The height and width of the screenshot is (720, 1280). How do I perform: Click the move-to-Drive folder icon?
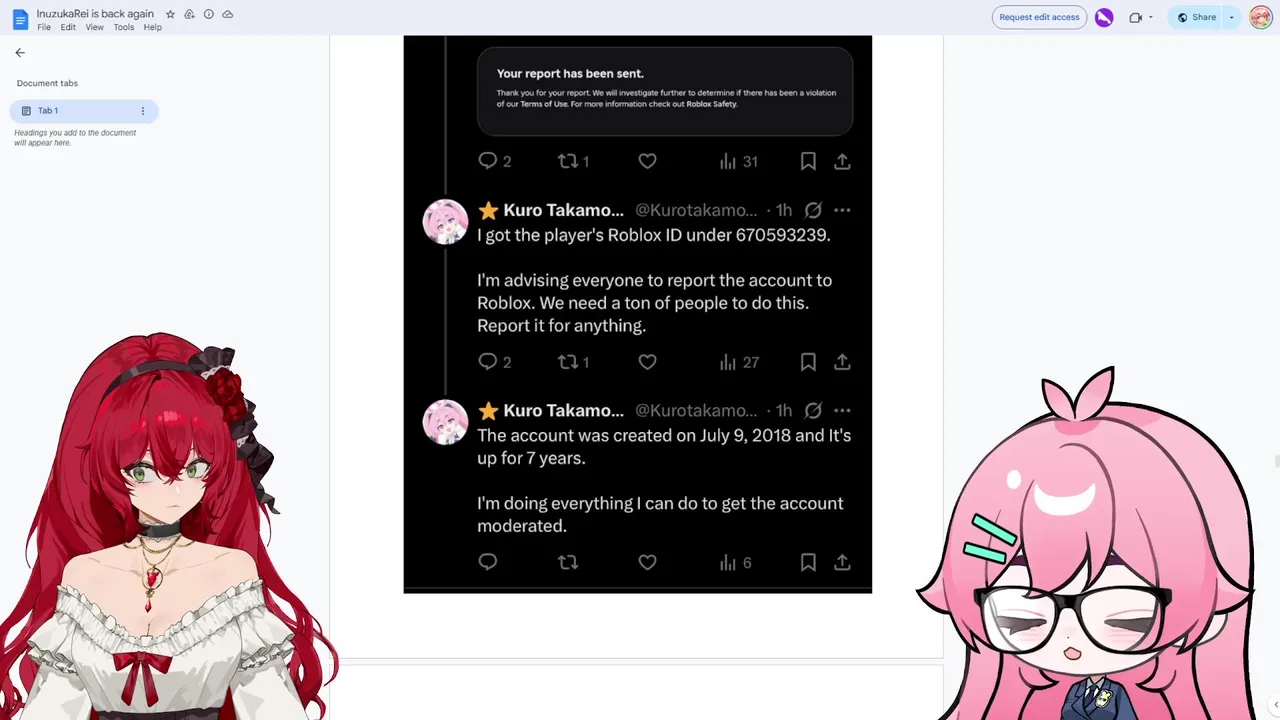(189, 14)
